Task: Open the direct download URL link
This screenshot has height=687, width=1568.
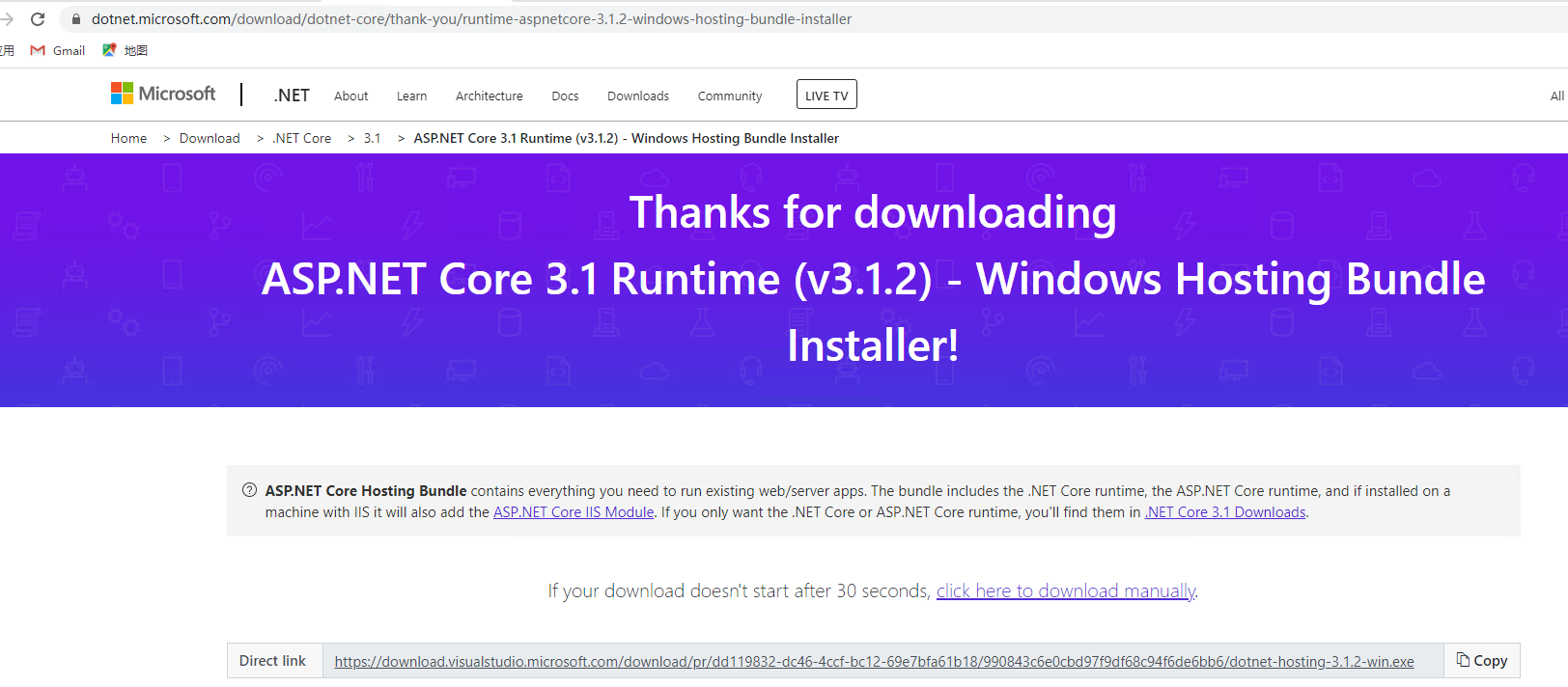Action: click(874, 662)
